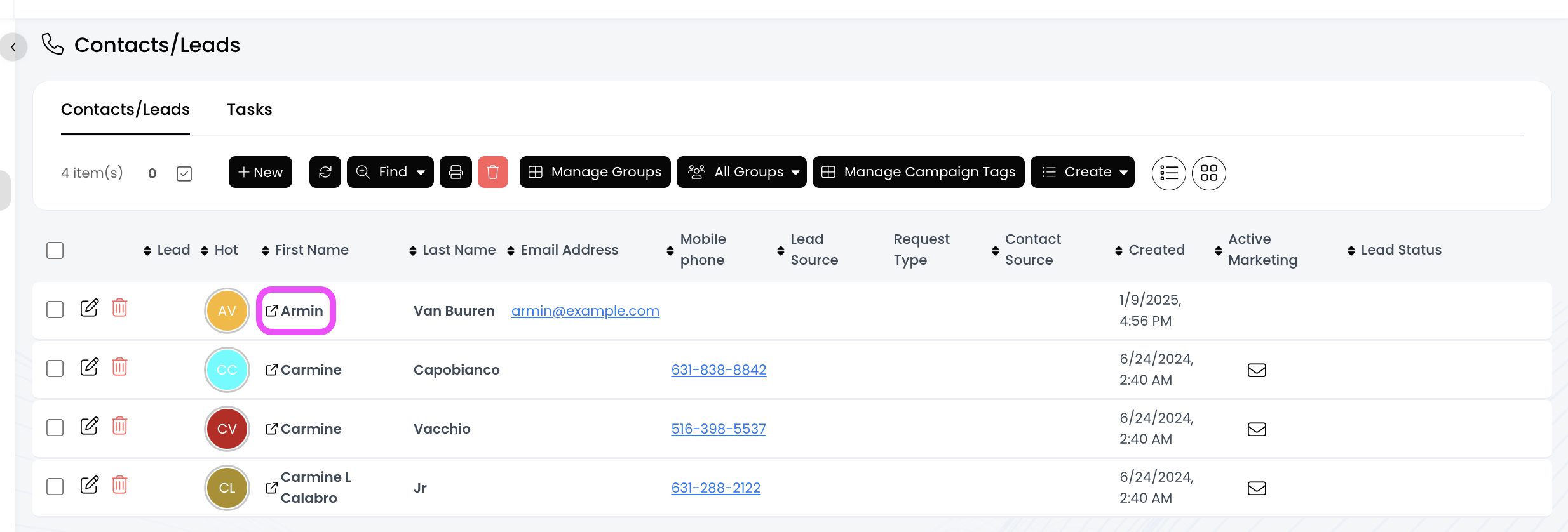Open the Create dropdown menu
The height and width of the screenshot is (532, 1568).
click(1082, 172)
